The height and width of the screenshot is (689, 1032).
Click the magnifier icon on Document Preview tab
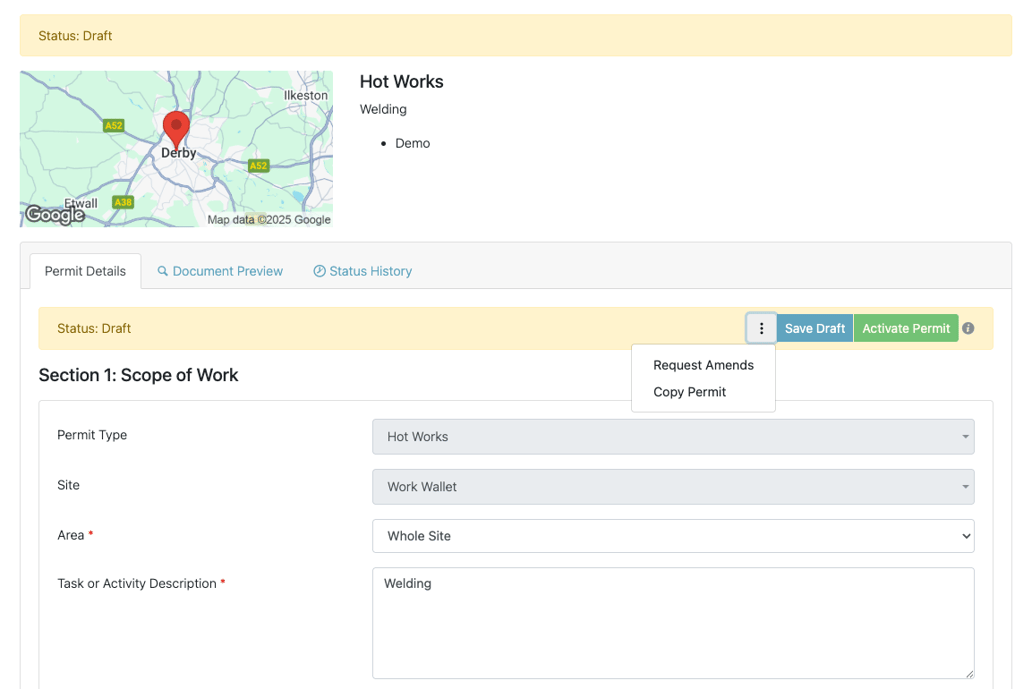(163, 271)
